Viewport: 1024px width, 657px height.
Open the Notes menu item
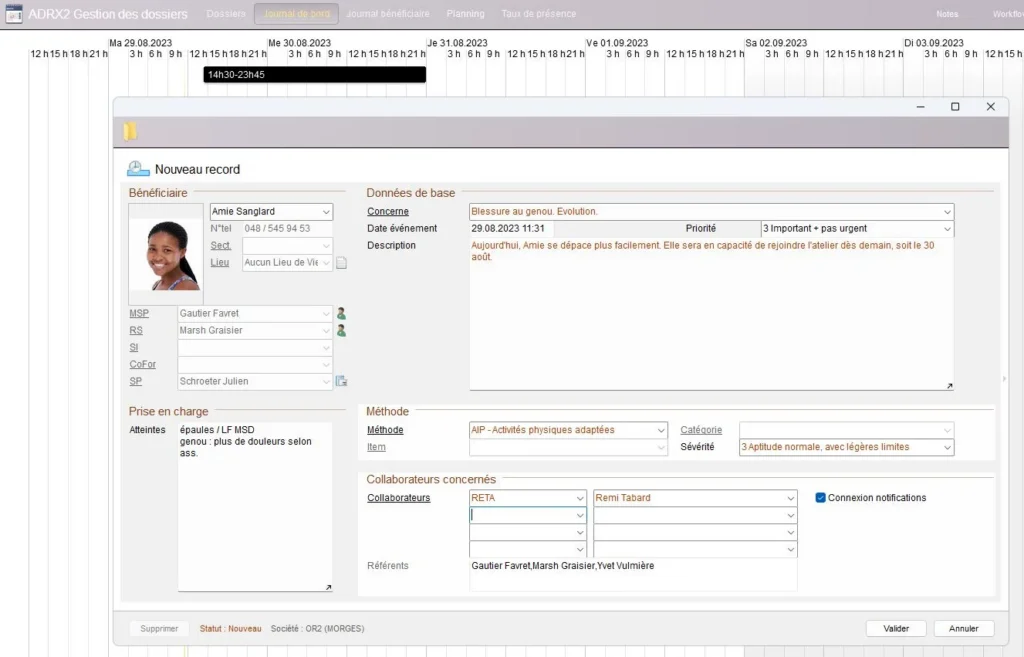pos(947,14)
